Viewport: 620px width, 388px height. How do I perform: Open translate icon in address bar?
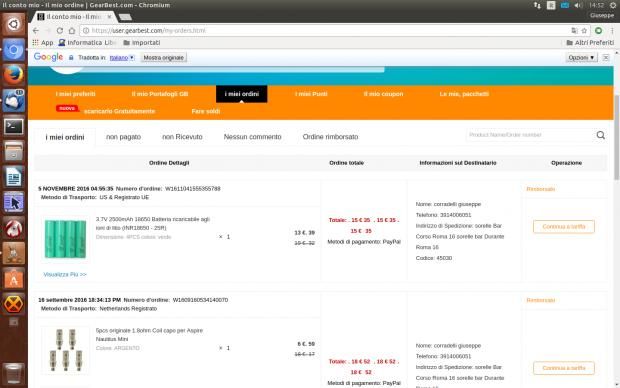click(x=574, y=30)
